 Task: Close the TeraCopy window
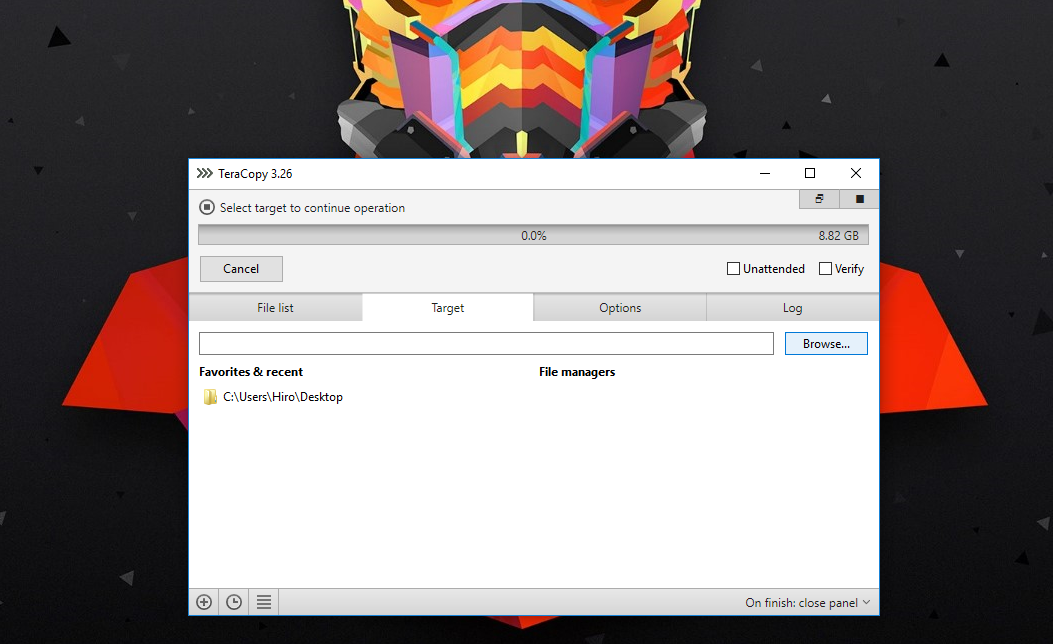tap(856, 173)
